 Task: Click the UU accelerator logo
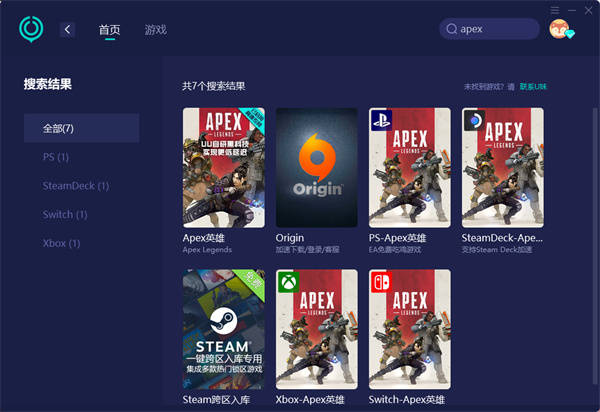coord(31,29)
